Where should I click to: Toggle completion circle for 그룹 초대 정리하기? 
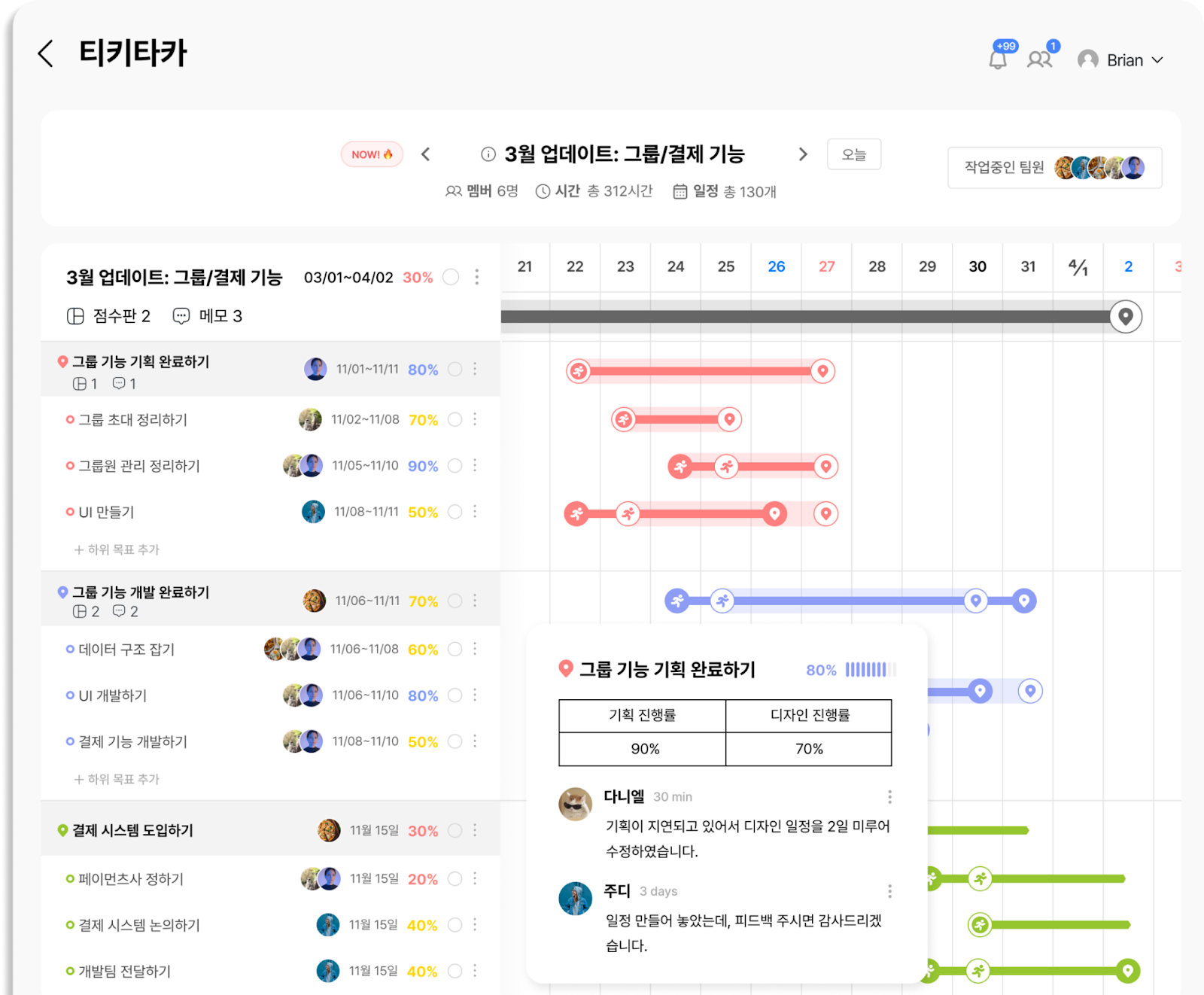coord(455,419)
